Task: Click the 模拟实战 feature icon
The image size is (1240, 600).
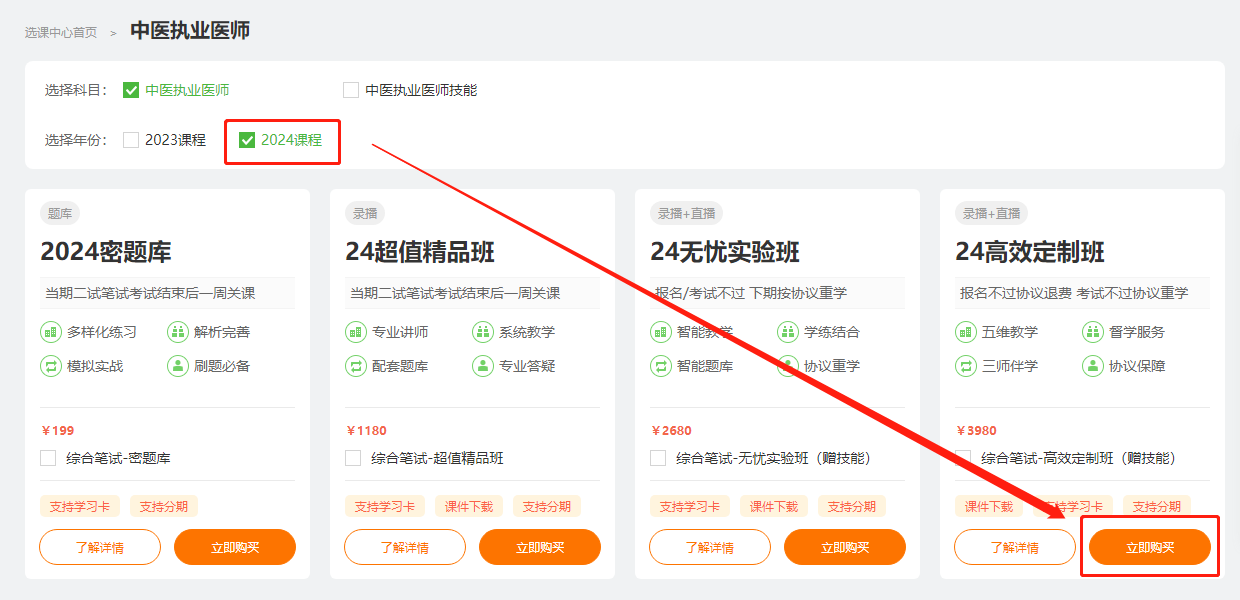Action: click(51, 366)
